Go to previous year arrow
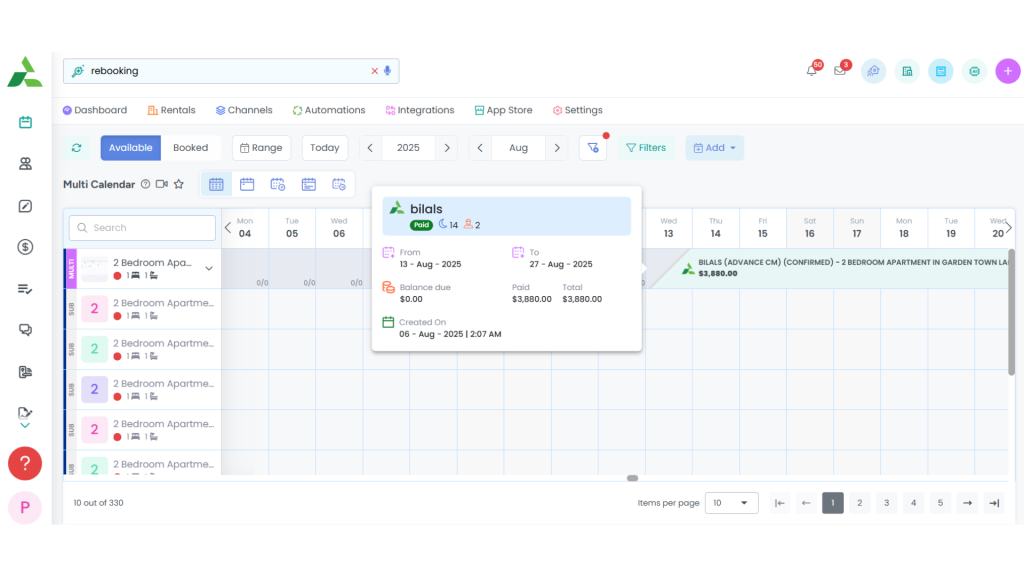The width and height of the screenshot is (1024, 576). (x=370, y=148)
